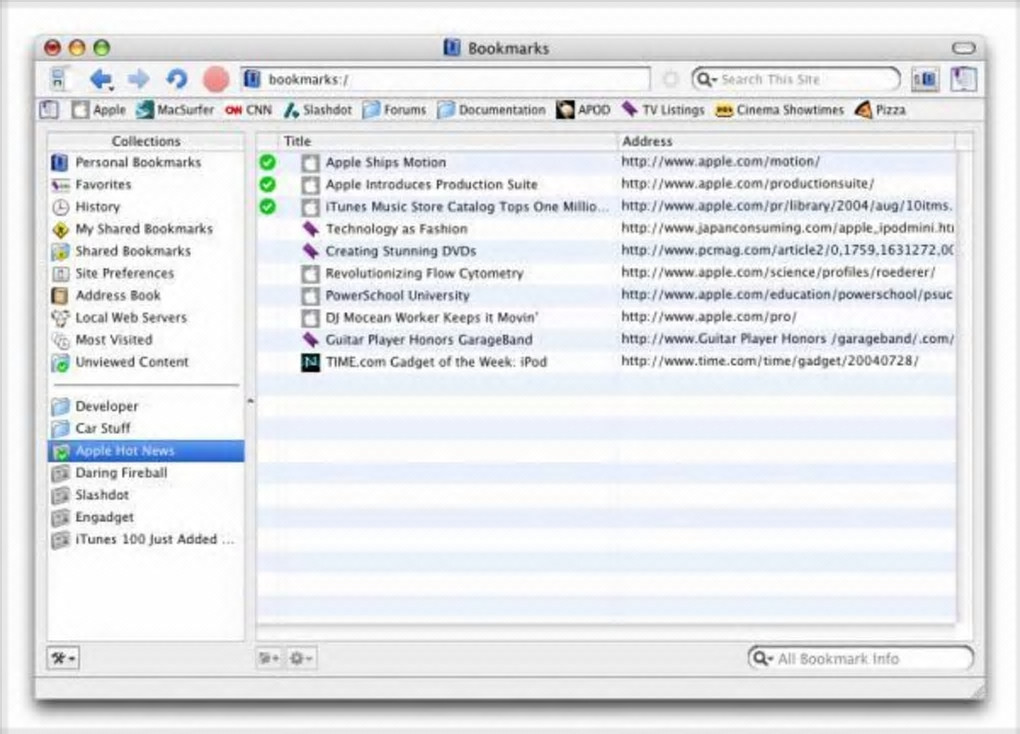1020x734 pixels.
Task: Select the Favorites collection
Action: (146, 185)
